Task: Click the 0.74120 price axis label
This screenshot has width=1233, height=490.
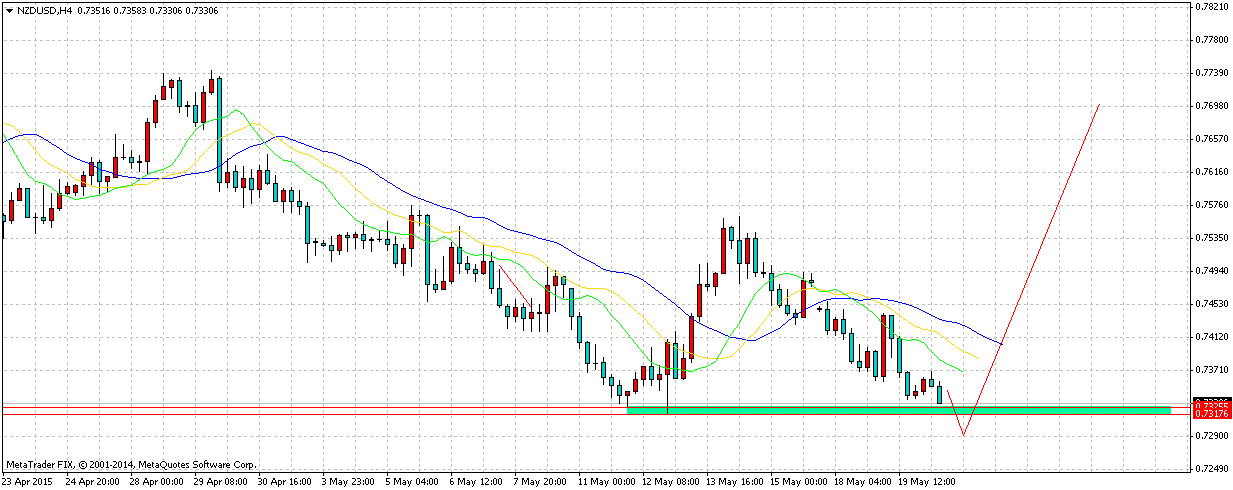Action: point(1211,336)
